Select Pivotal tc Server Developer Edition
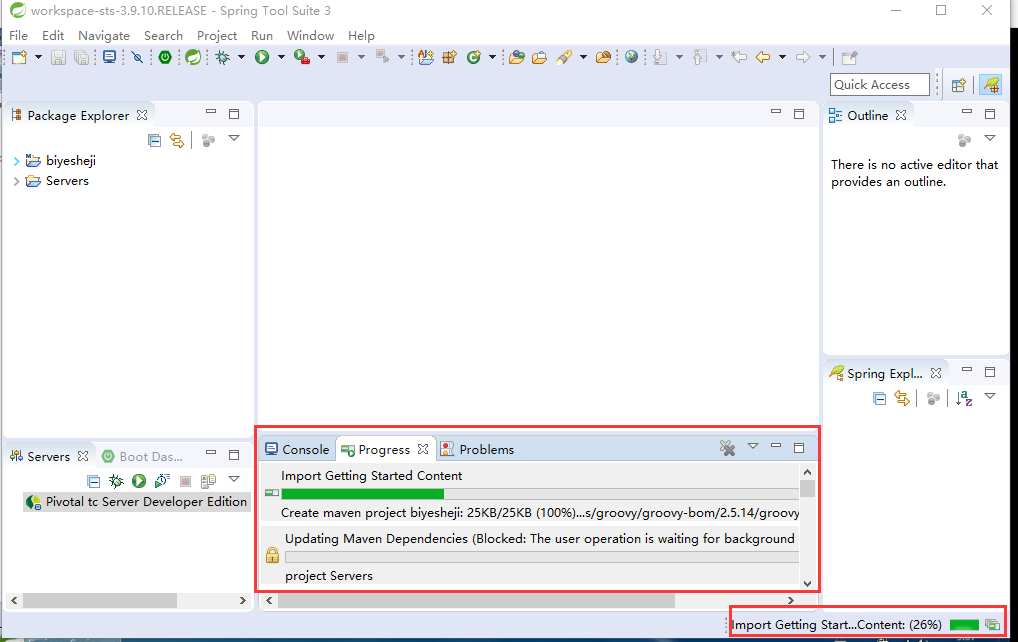The image size is (1018, 642). (x=137, y=502)
